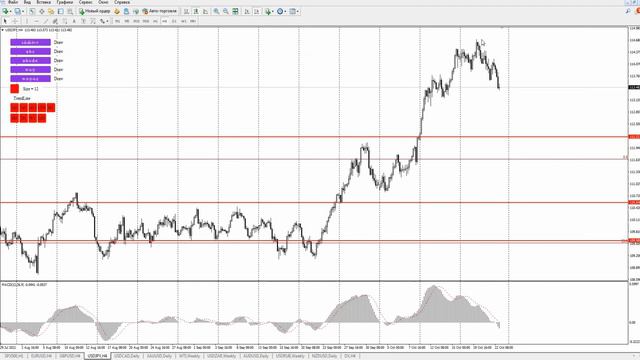Open the search icon at top right
The height and width of the screenshot is (360, 640).
[628, 11]
